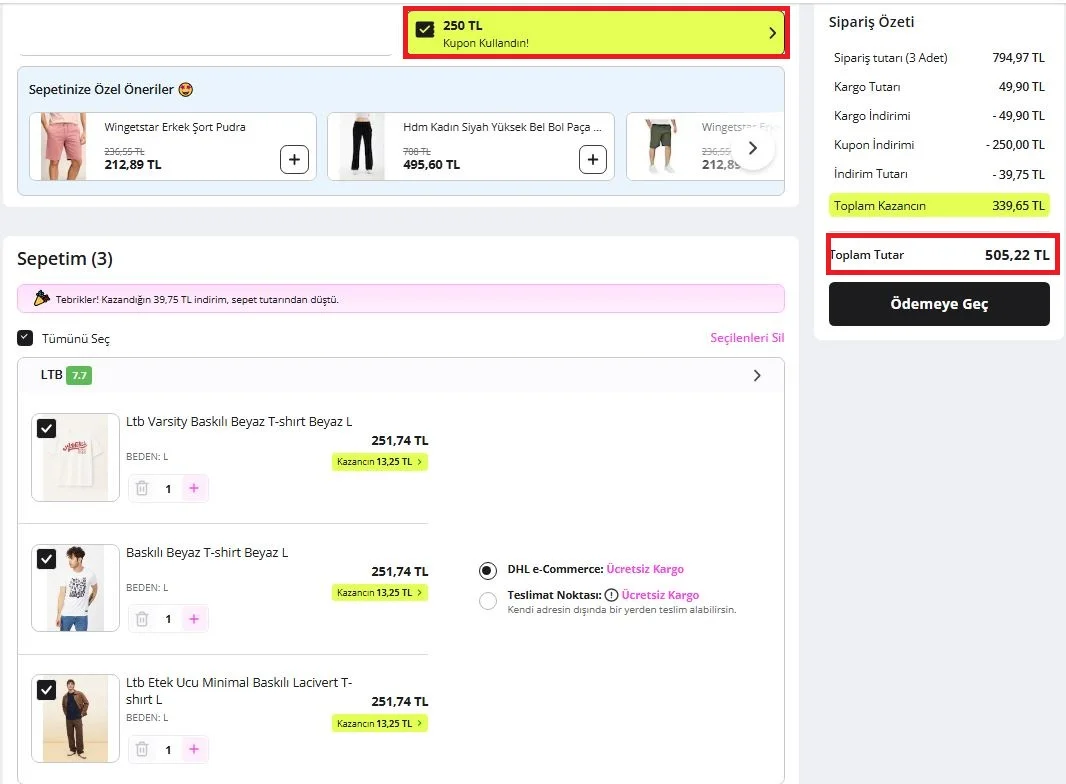Expand the LTB seller section chevron
Viewport: 1066px width, 784px height.
pyautogui.click(x=757, y=375)
